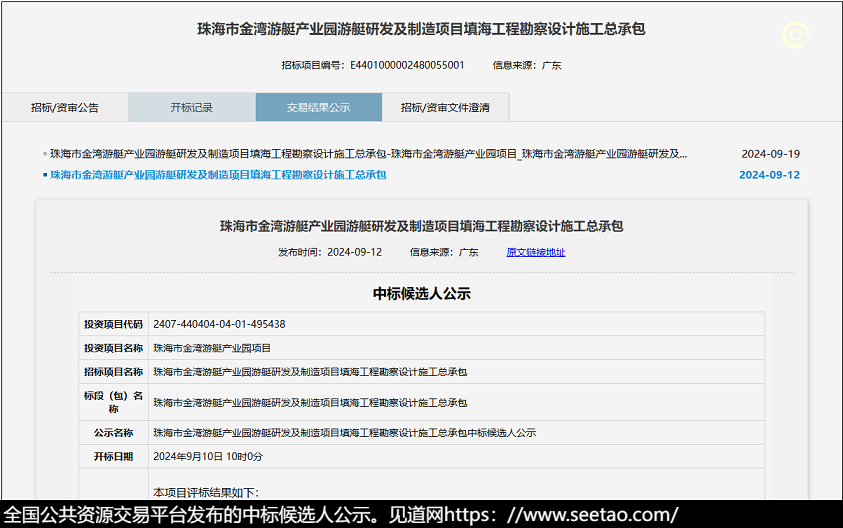Click the 标段（包）名称 label cell
Screen dimensions: 843x528
(113, 402)
